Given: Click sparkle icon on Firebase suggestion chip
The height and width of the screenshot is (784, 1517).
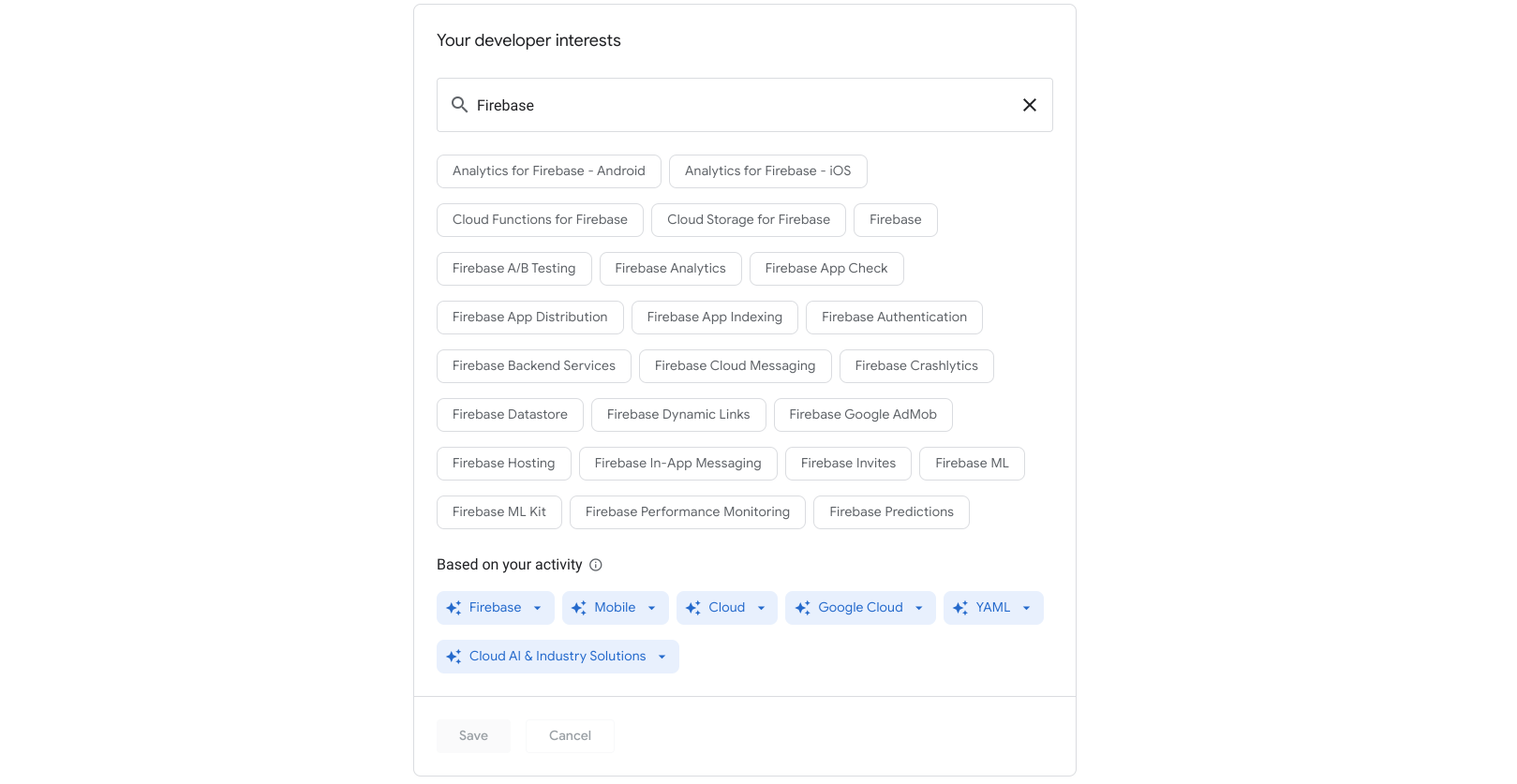Looking at the screenshot, I should (454, 608).
